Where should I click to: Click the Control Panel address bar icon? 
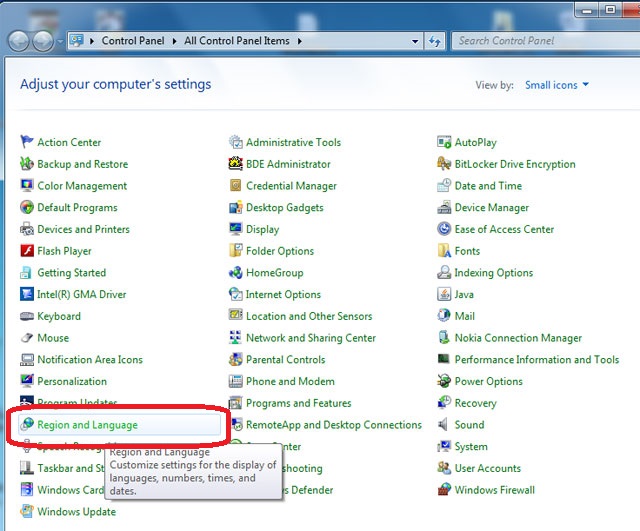pos(77,40)
